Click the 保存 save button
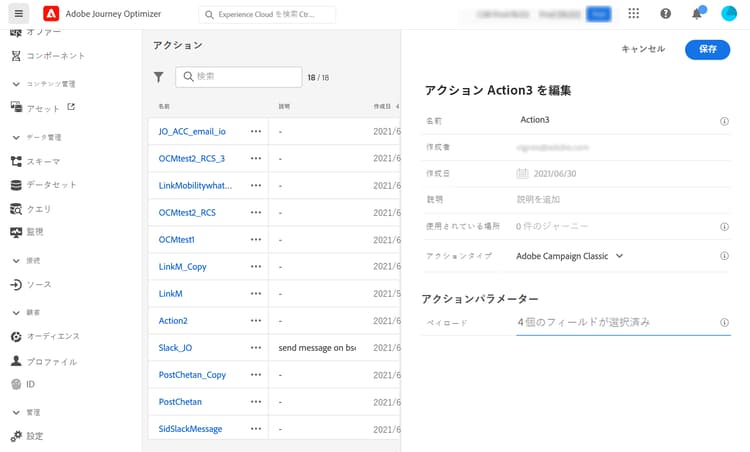The width and height of the screenshot is (750, 452). 707,49
